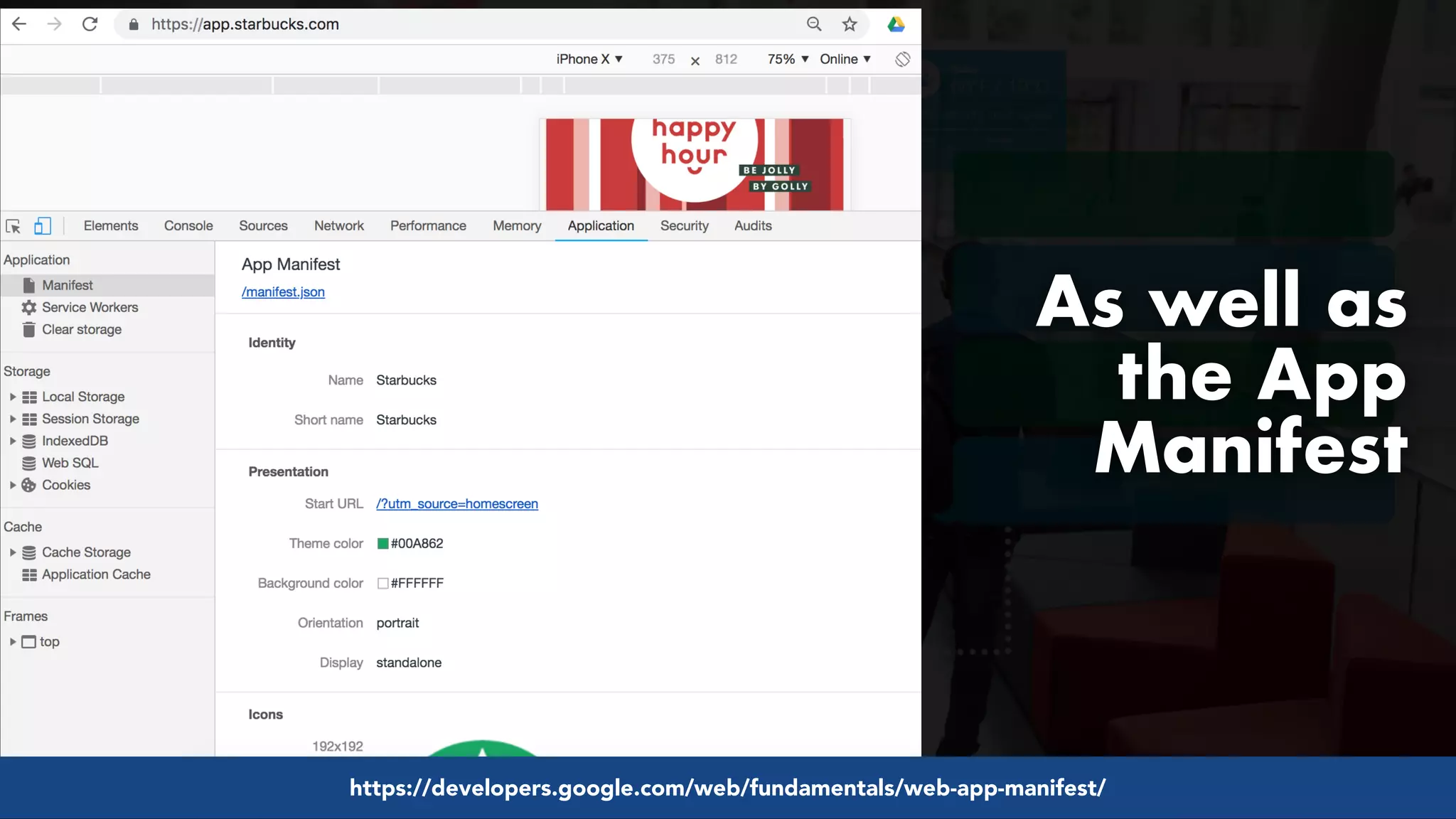Click the Application Cache grid icon
This screenshot has height=819, width=1456.
coord(29,574)
